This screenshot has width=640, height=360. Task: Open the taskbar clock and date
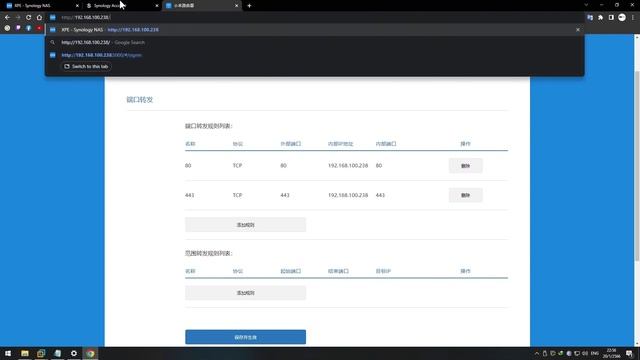[611, 353]
